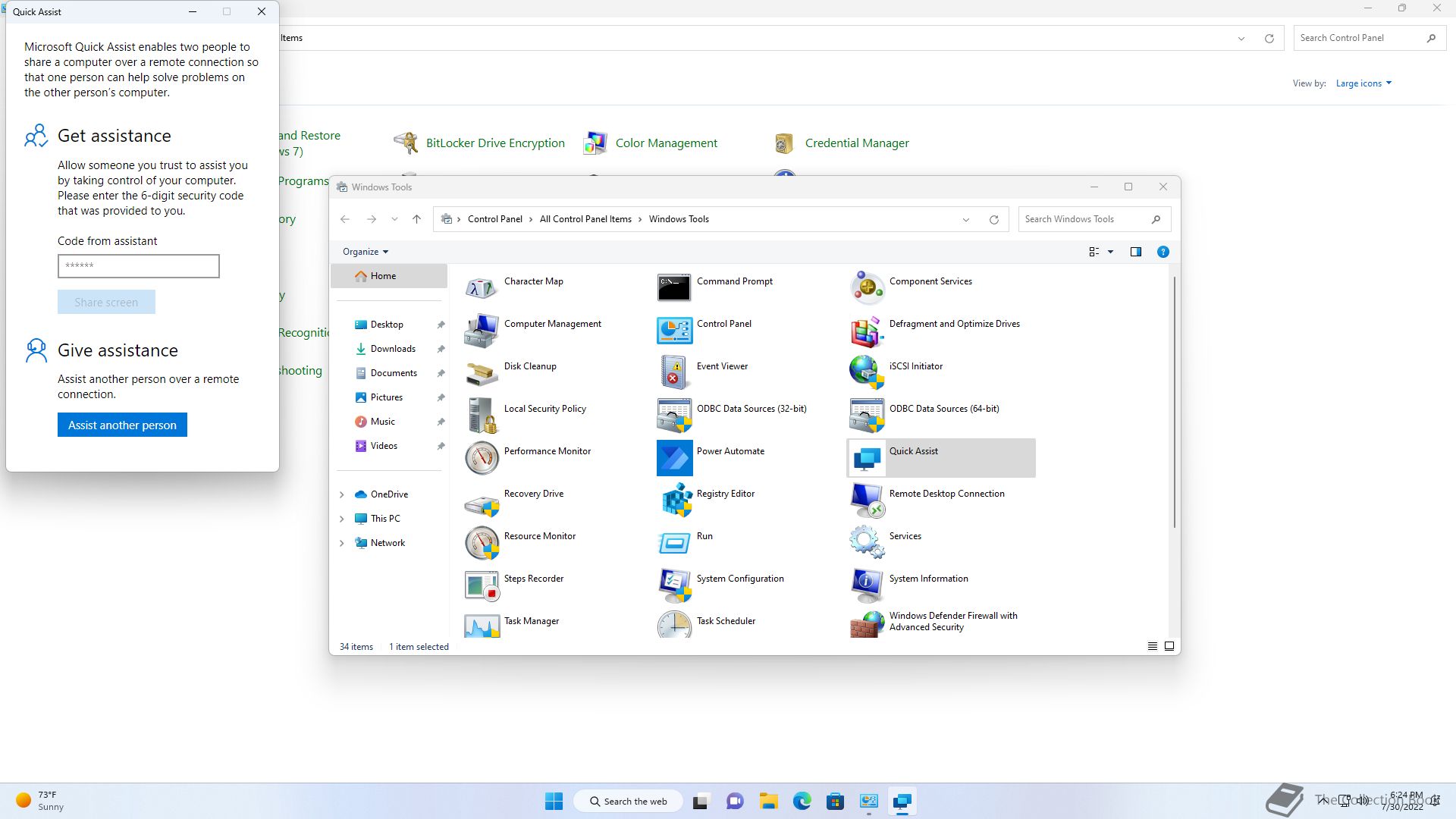Expand This PC tree node
Viewport: 1456px width, 819px height.
[x=341, y=519]
